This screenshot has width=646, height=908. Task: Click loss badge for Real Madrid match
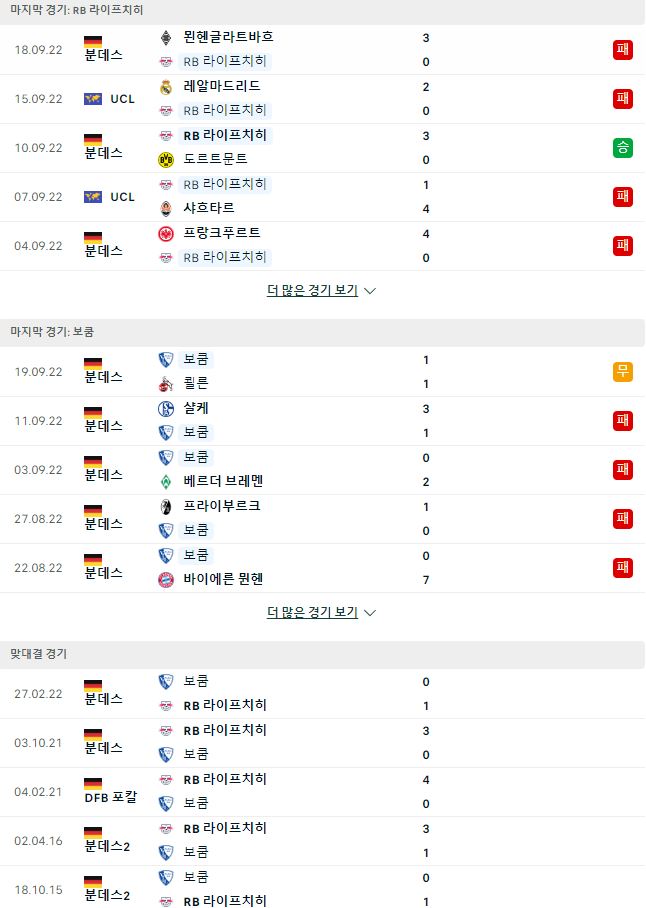(623, 98)
